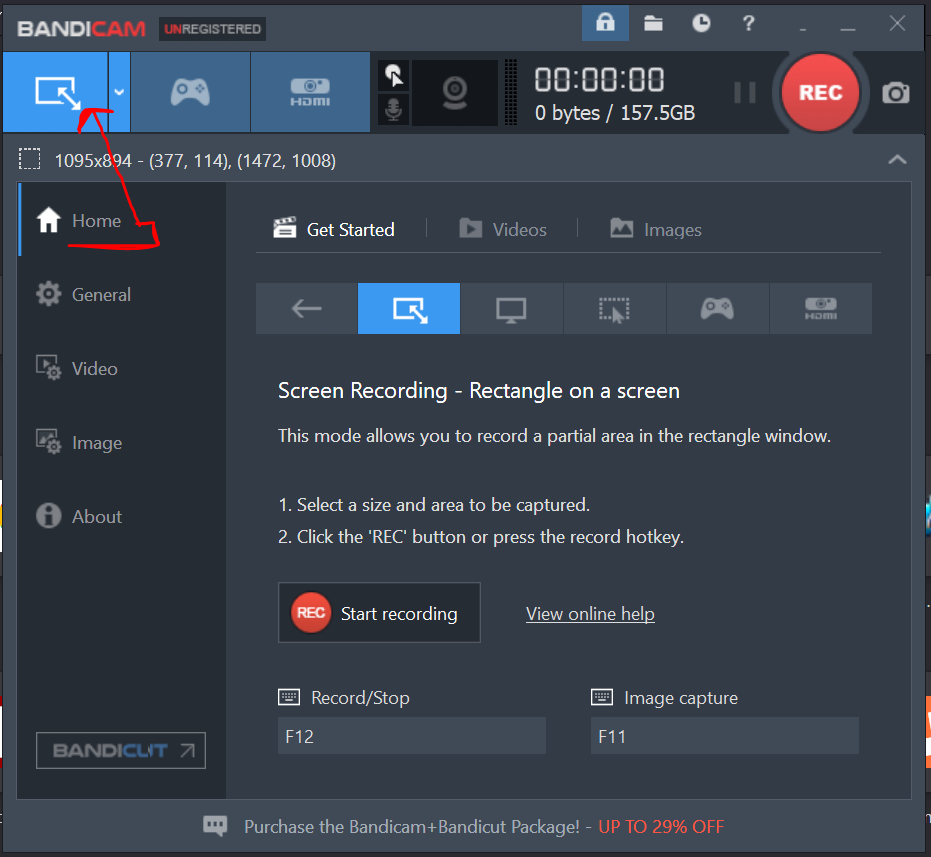The height and width of the screenshot is (857, 931).
Task: Click the Image capture hotkey field F11
Action: 724,736
